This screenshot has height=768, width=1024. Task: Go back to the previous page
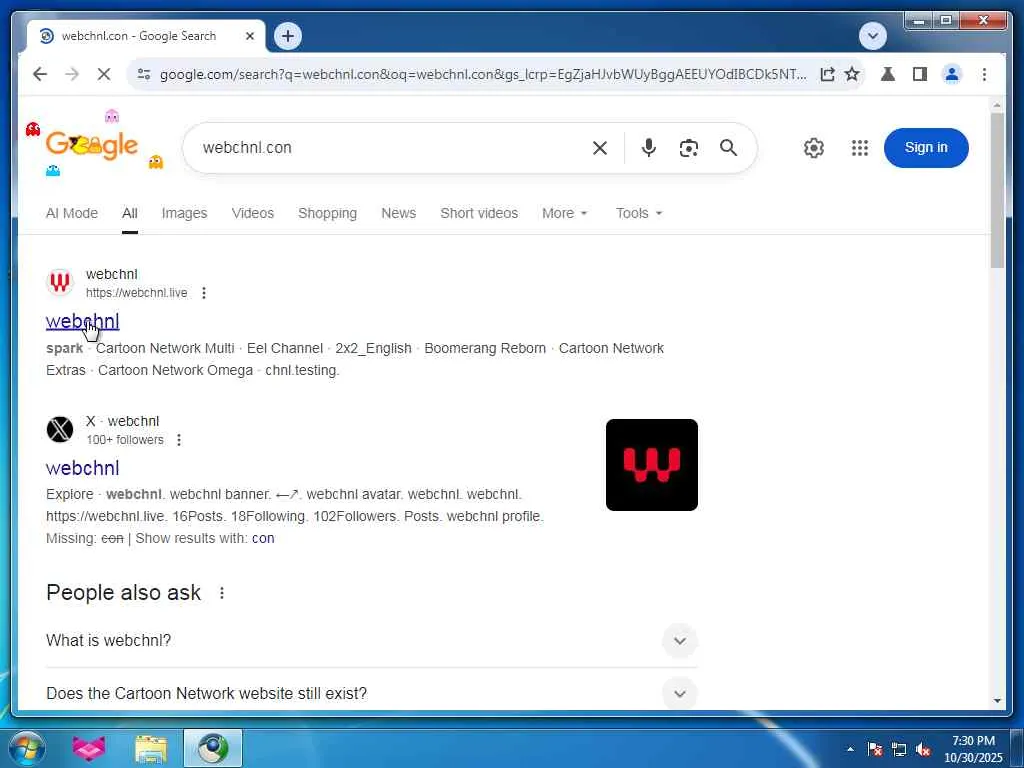pos(40,74)
